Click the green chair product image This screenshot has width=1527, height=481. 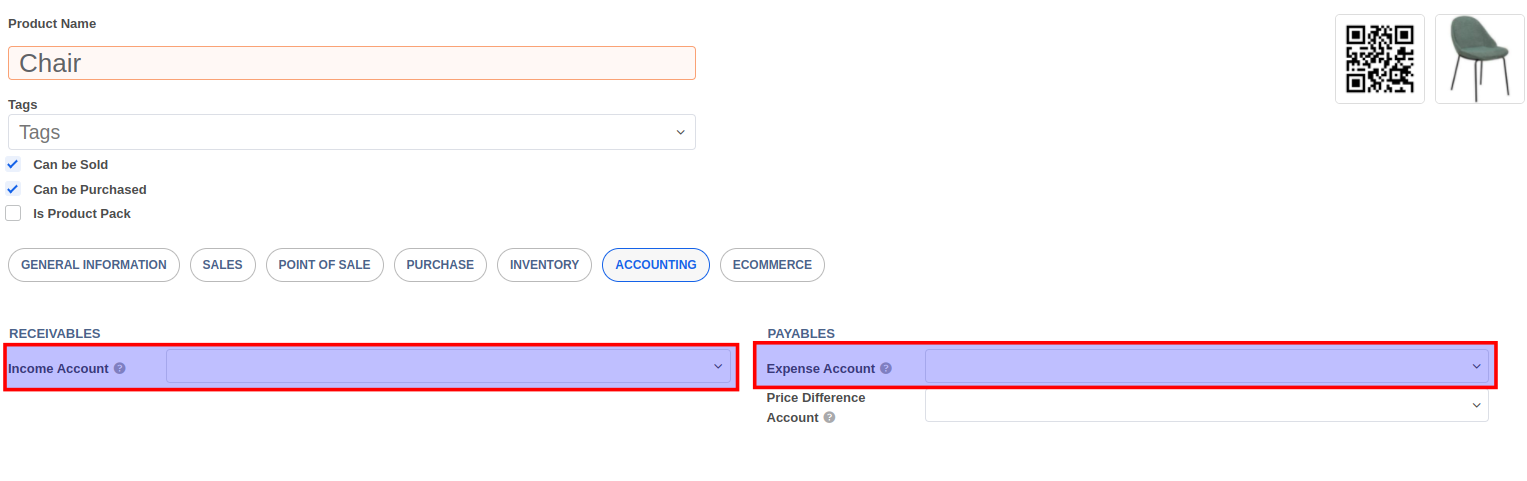pos(1480,59)
